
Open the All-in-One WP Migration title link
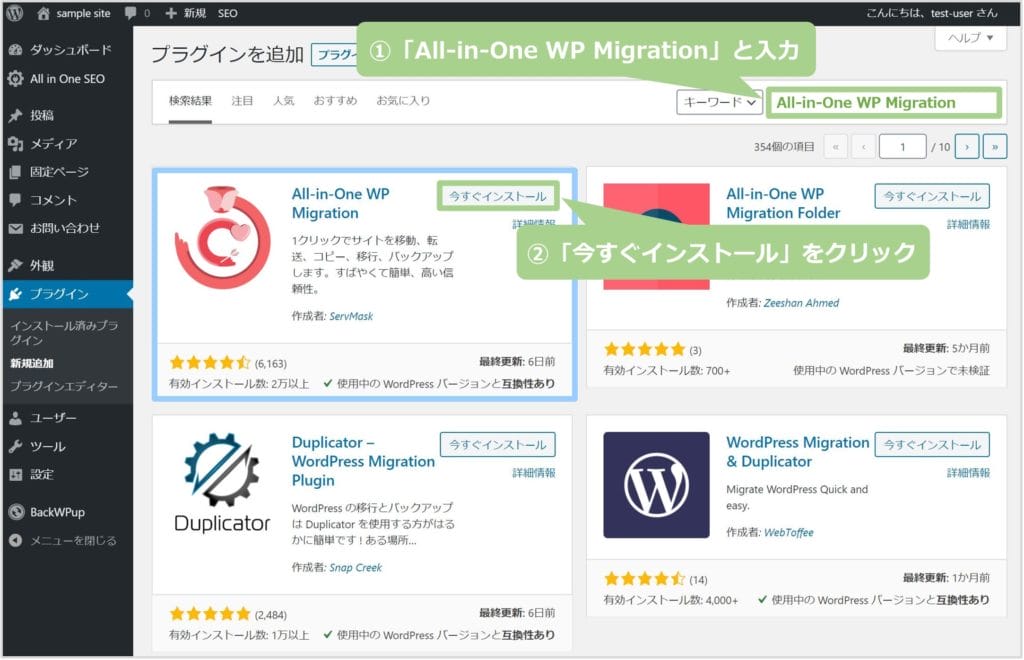coord(340,203)
